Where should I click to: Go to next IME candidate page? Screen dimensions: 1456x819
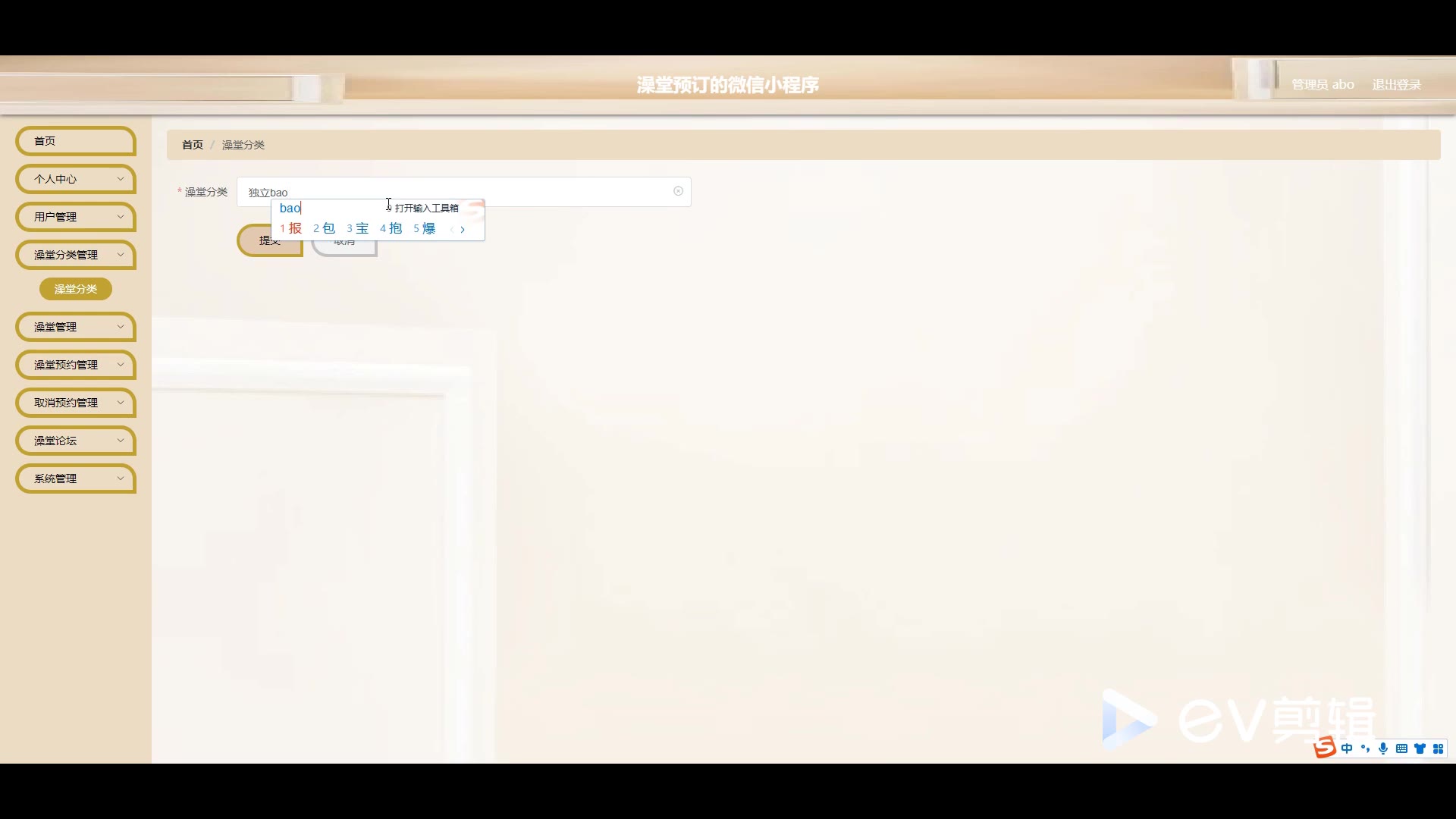(463, 229)
